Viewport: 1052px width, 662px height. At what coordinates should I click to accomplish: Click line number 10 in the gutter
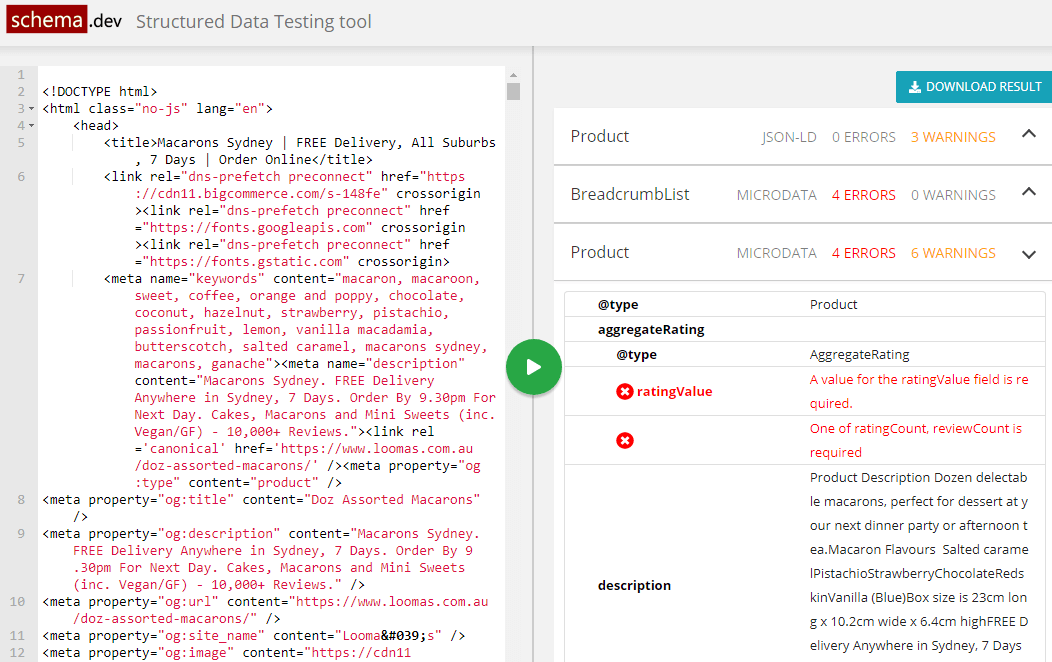pos(17,602)
